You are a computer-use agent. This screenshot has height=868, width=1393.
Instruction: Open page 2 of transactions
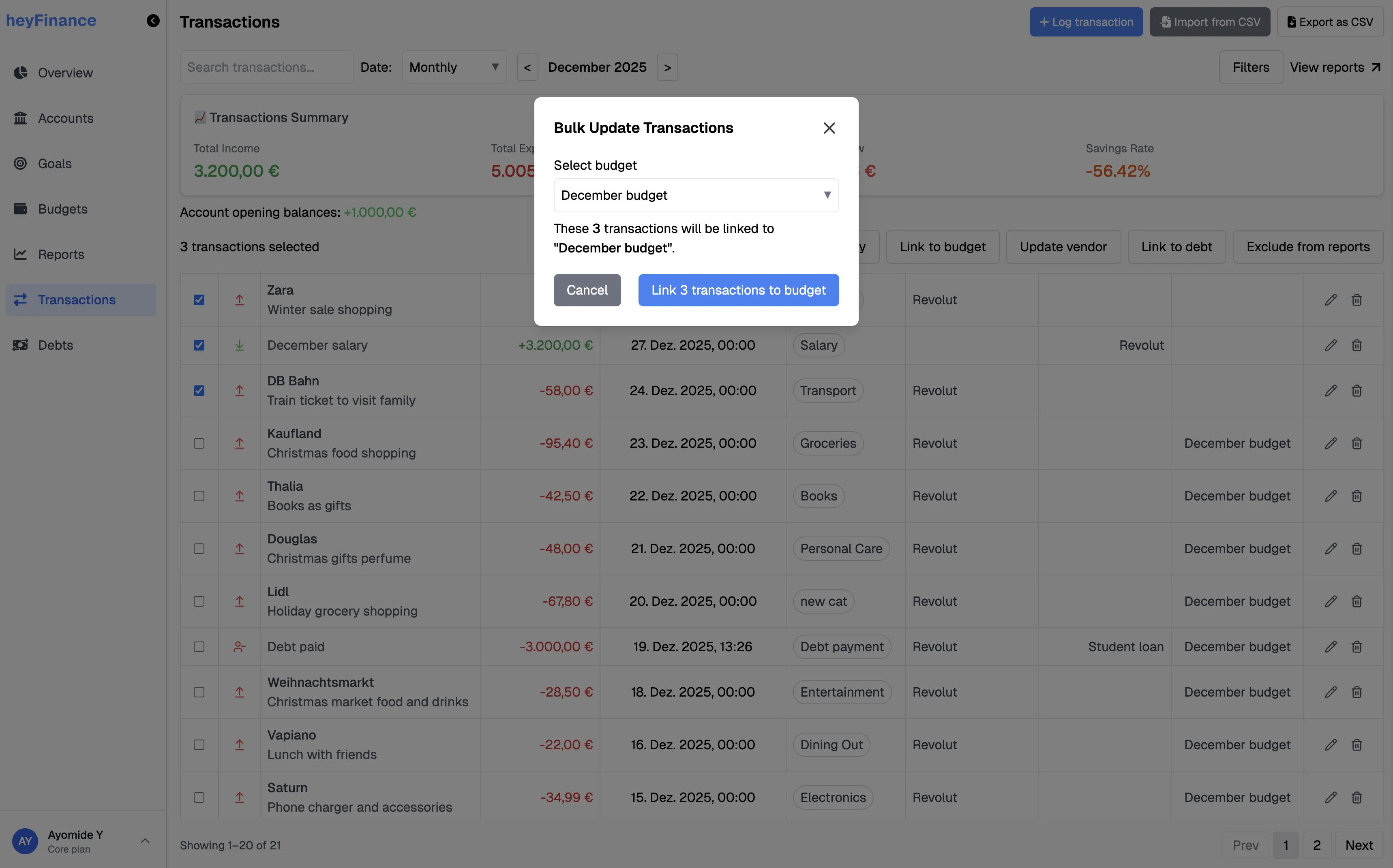tap(1317, 844)
